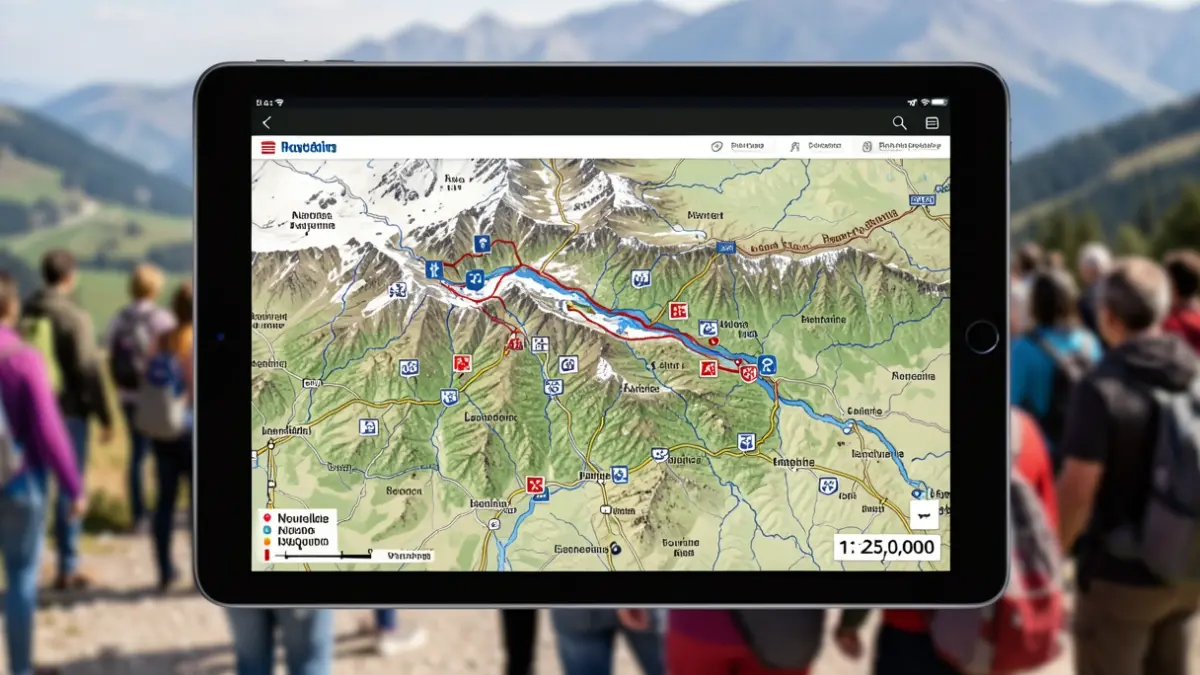The image size is (1200, 675).
Task: Open the red hamburger menu
Action: (x=267, y=147)
